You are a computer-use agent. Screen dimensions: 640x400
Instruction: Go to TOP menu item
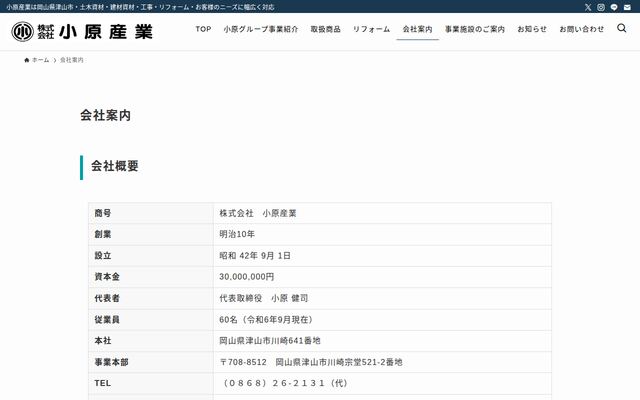pos(203,29)
